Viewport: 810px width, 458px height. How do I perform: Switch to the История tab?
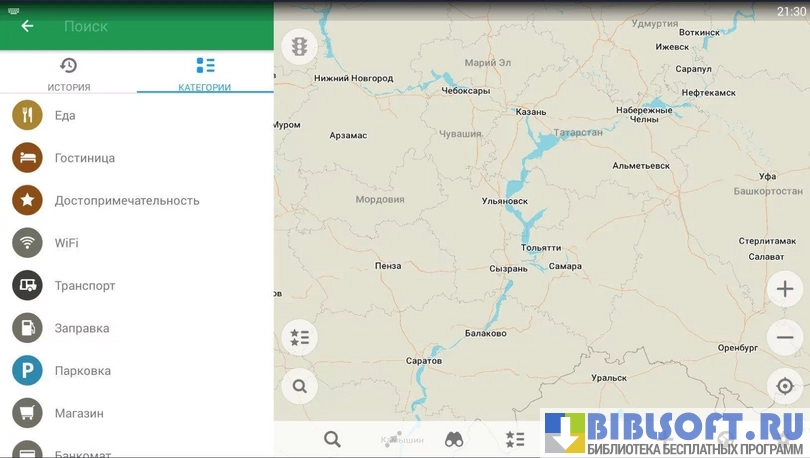(68, 74)
